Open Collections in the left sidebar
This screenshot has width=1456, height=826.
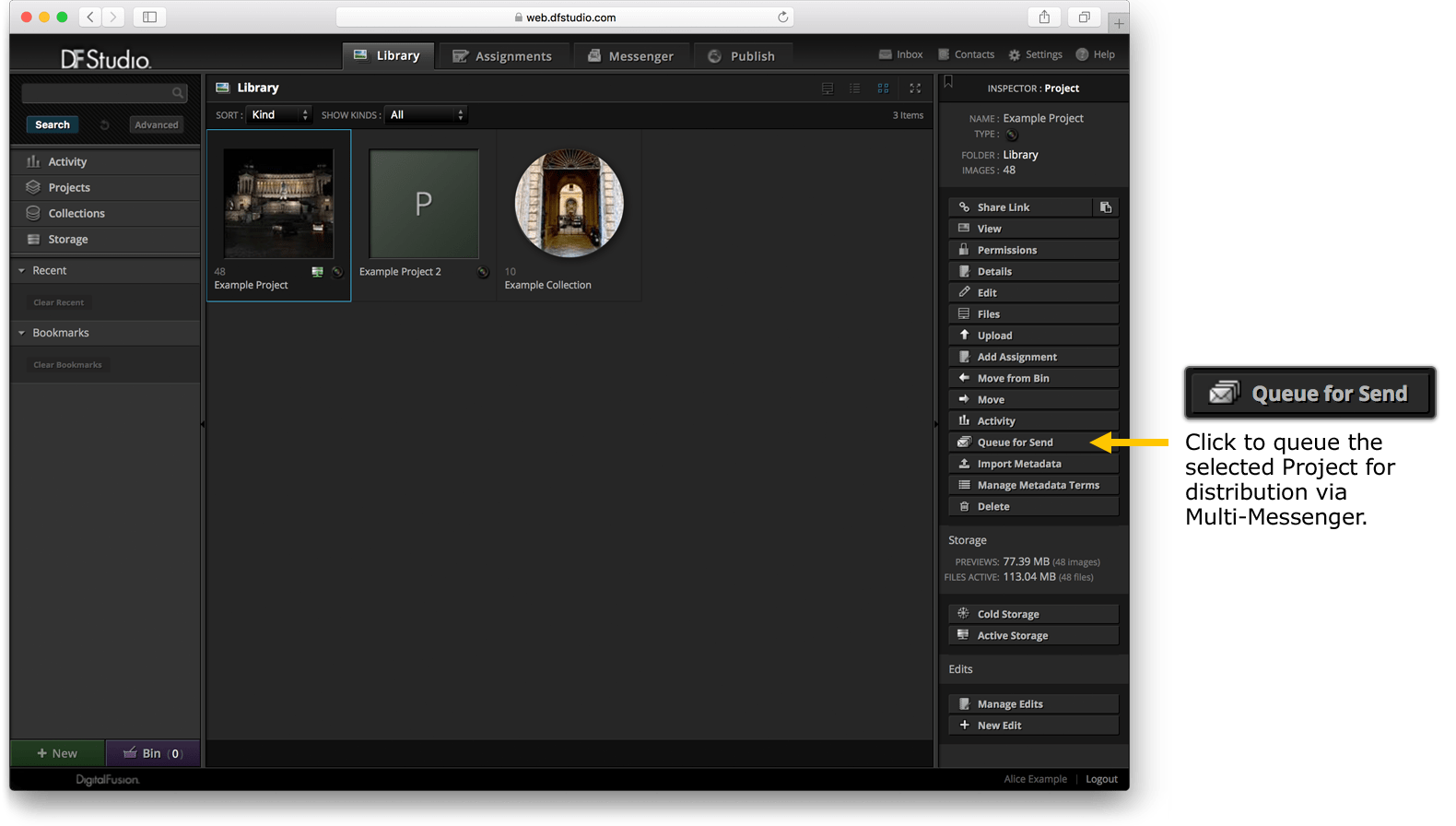105,213
